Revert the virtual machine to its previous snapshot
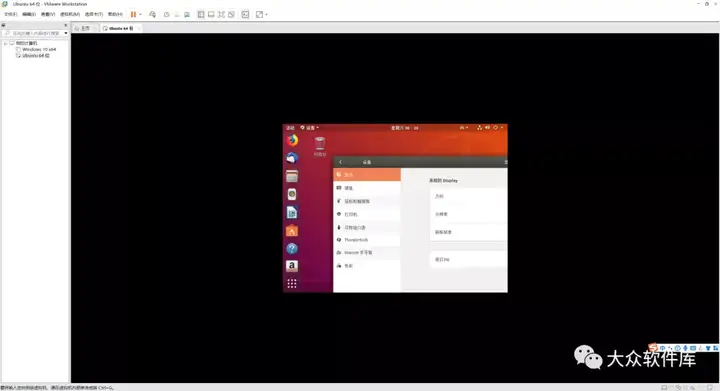The width and height of the screenshot is (720, 391). point(177,14)
